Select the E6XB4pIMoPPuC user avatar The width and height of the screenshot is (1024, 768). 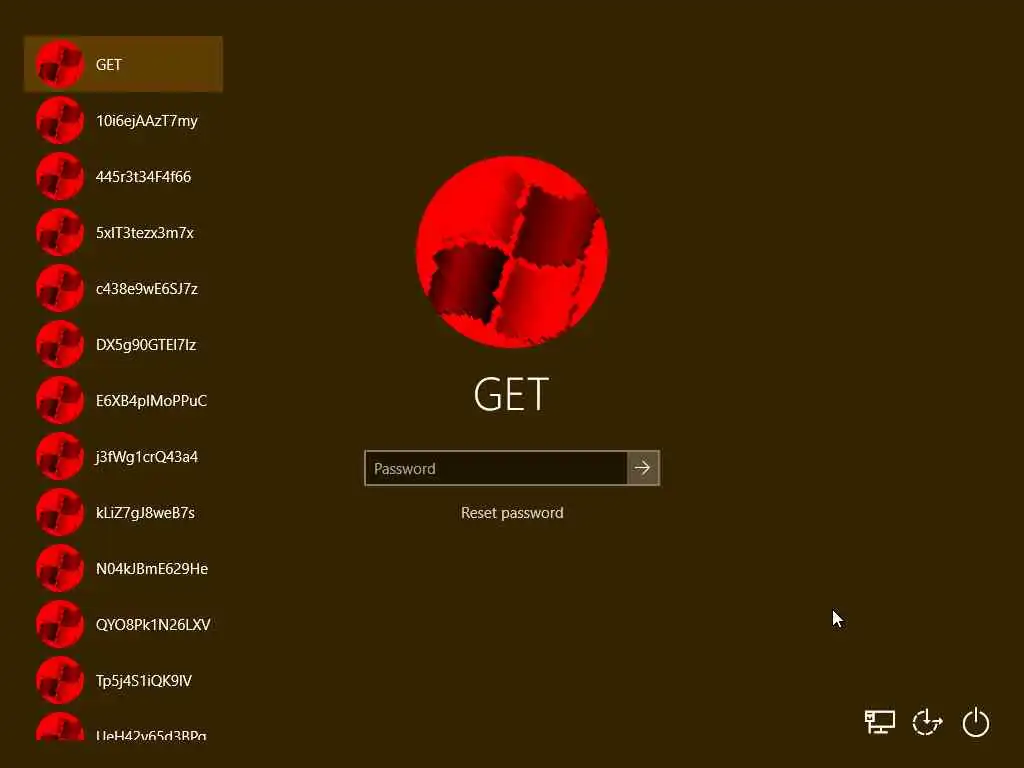tap(59, 400)
